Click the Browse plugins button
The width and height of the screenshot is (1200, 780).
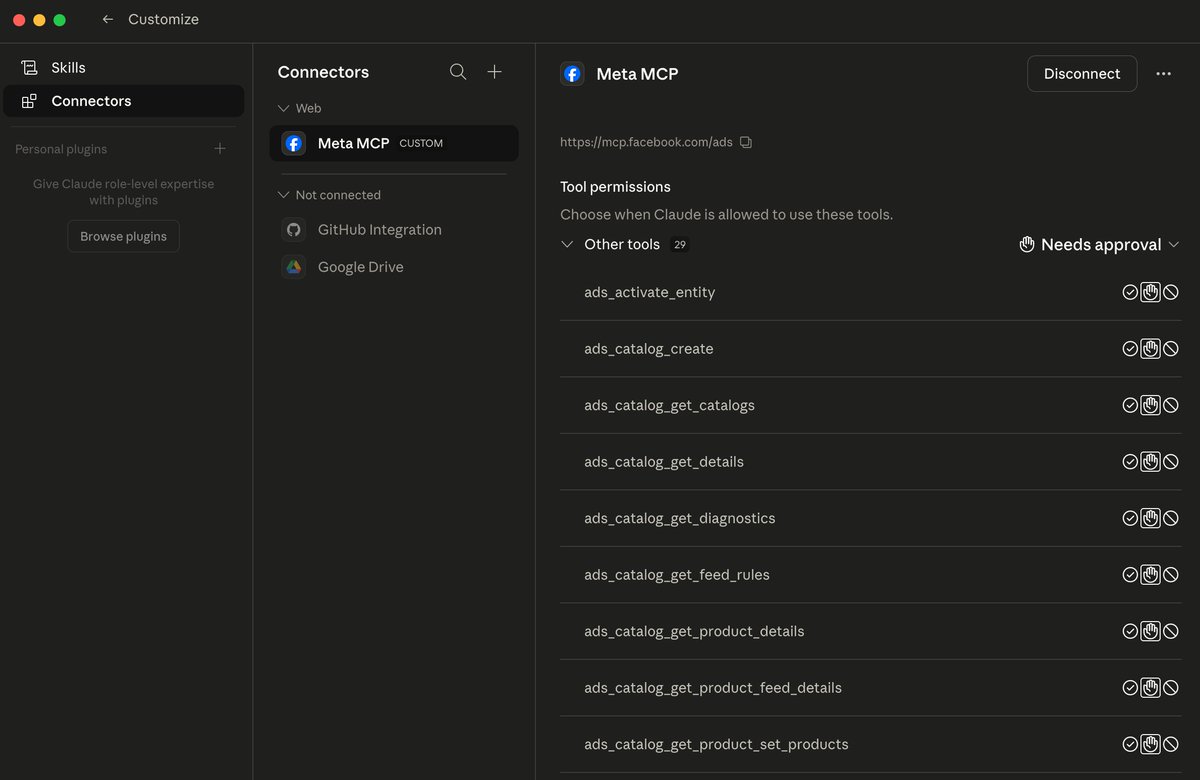(x=123, y=236)
